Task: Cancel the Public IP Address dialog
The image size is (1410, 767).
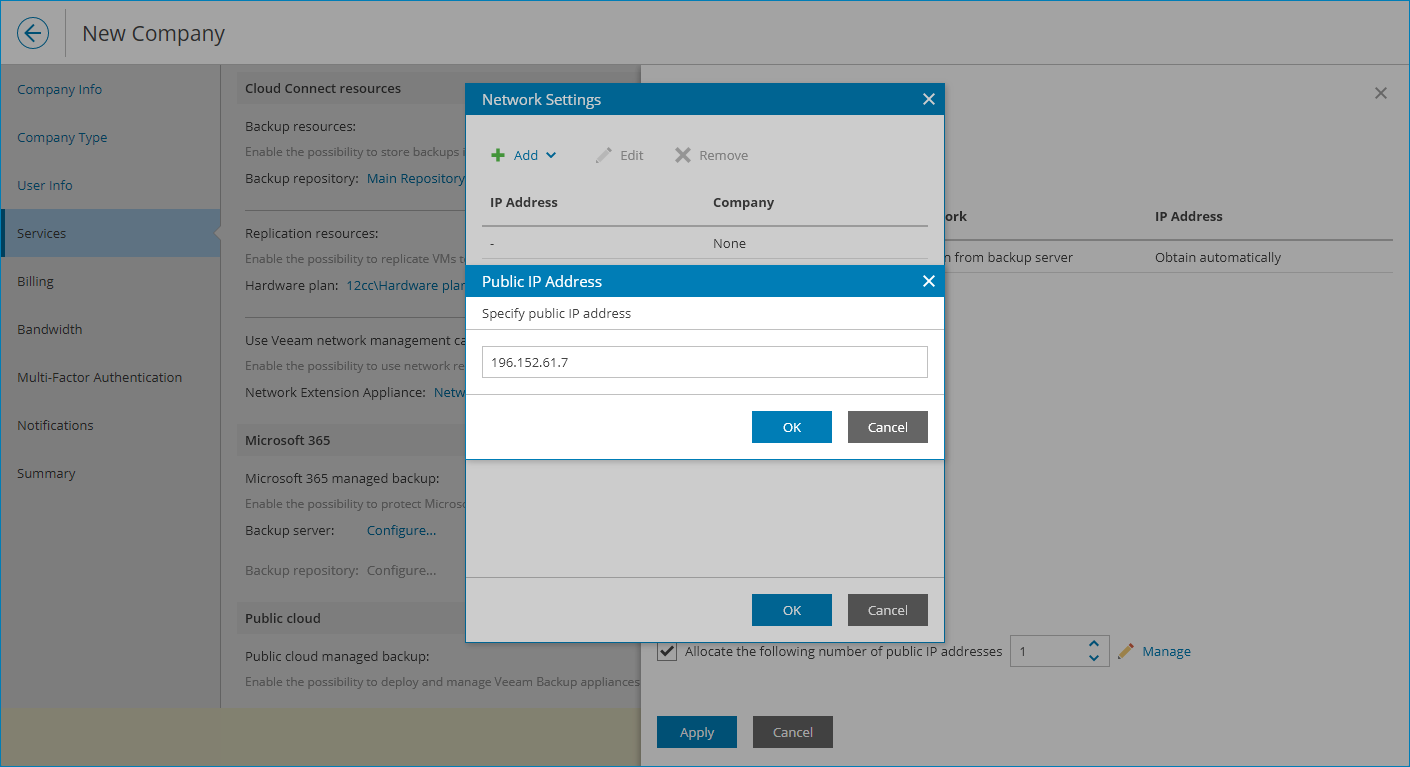Action: tap(887, 427)
